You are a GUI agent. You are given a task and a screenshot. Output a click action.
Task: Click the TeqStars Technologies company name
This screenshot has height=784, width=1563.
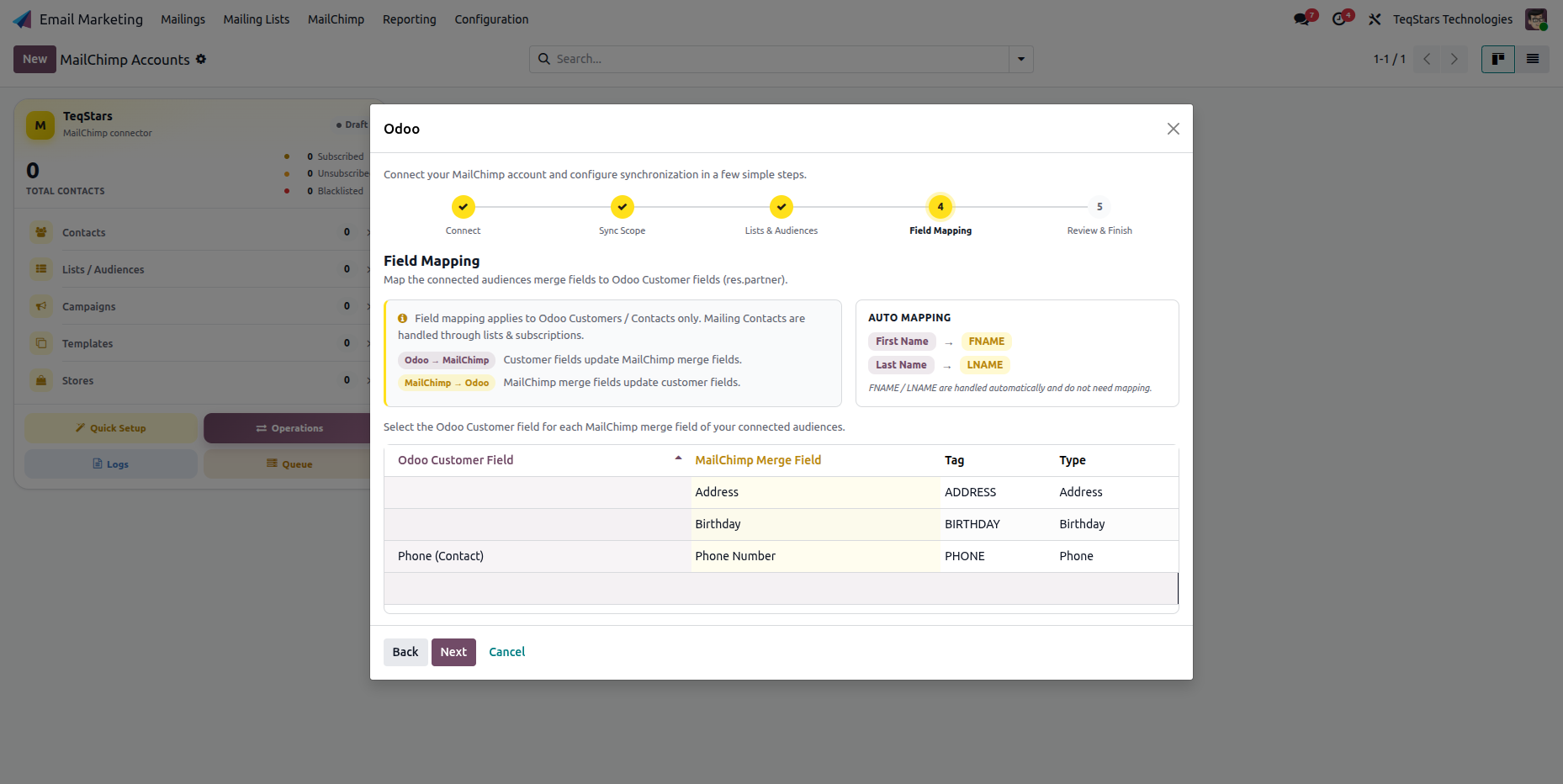1452,19
